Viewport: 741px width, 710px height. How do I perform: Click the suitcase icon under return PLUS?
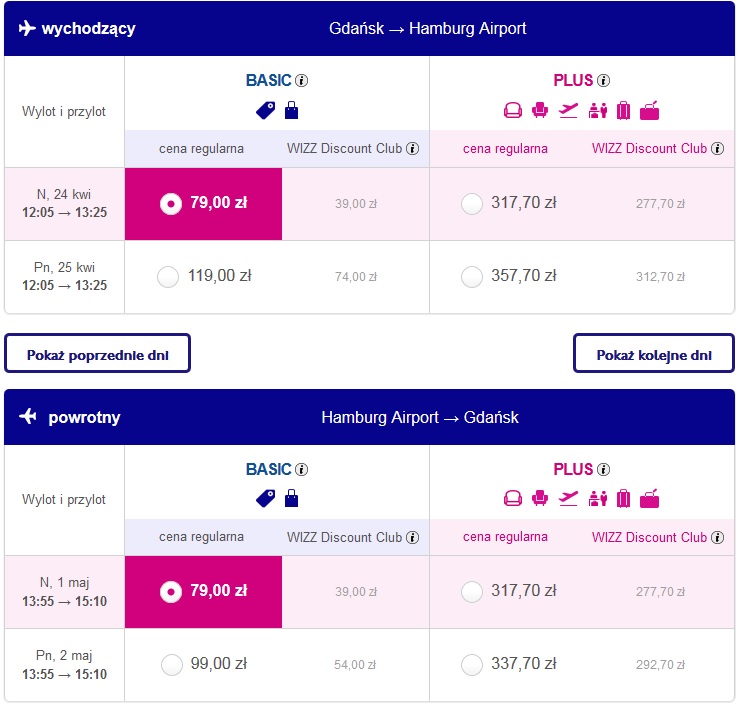pyautogui.click(x=623, y=499)
